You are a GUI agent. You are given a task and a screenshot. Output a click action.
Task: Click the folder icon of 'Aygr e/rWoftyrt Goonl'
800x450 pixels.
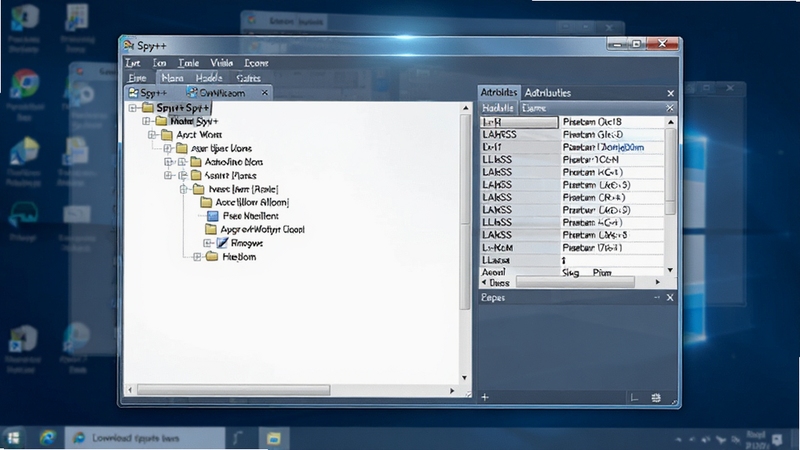(x=211, y=230)
